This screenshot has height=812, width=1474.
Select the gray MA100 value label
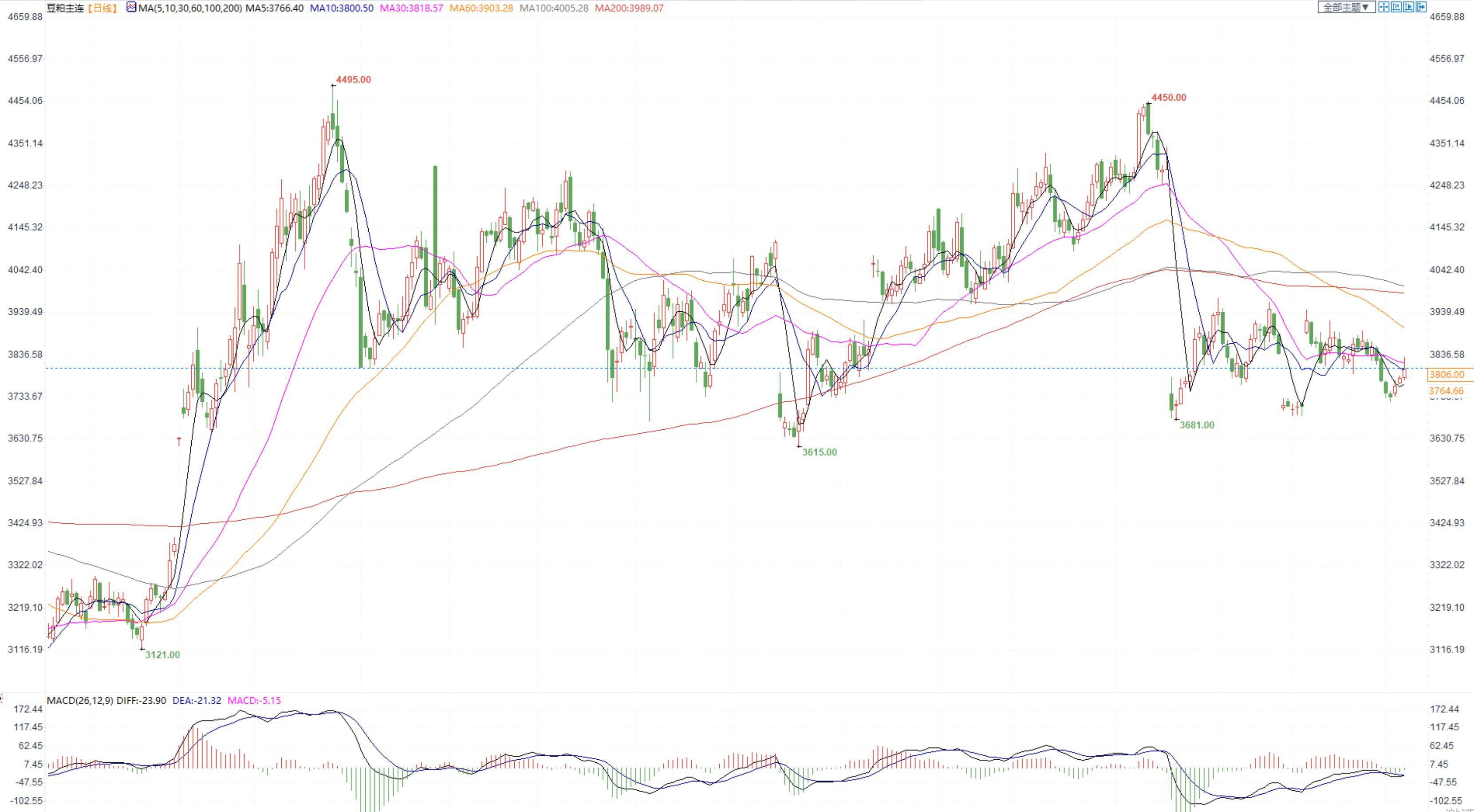click(554, 8)
